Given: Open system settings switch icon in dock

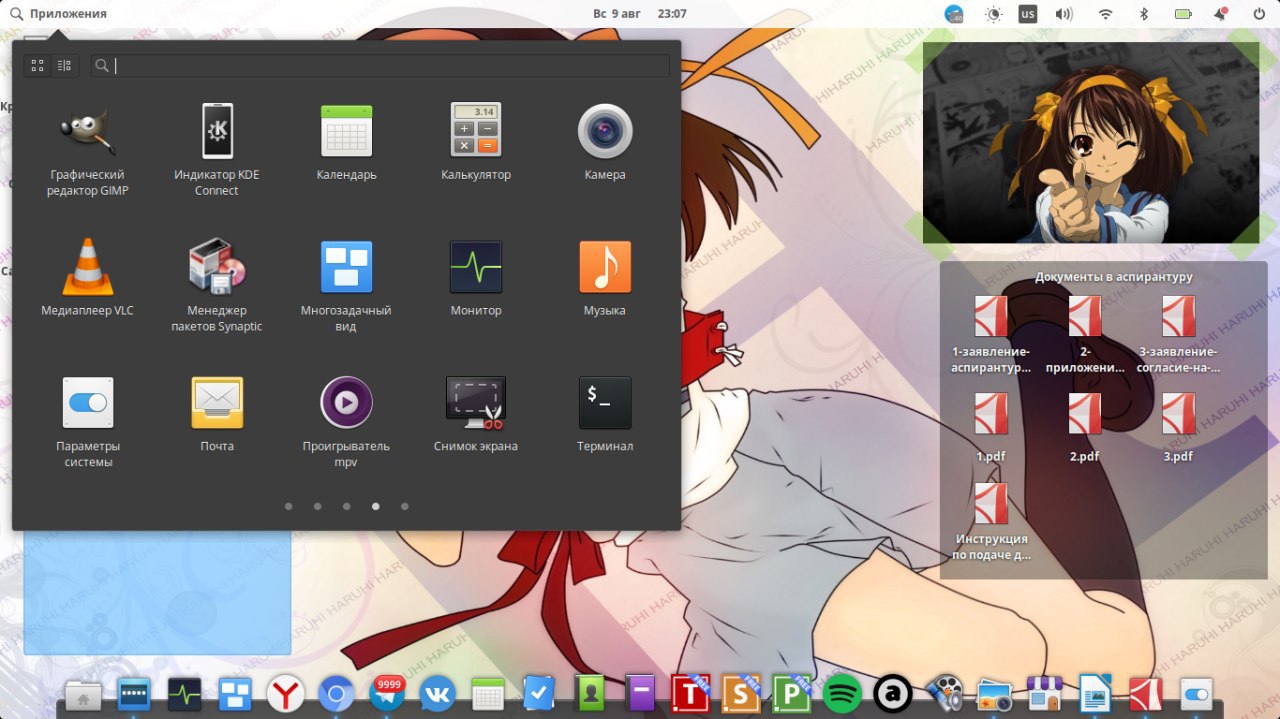Looking at the screenshot, I should (1197, 693).
